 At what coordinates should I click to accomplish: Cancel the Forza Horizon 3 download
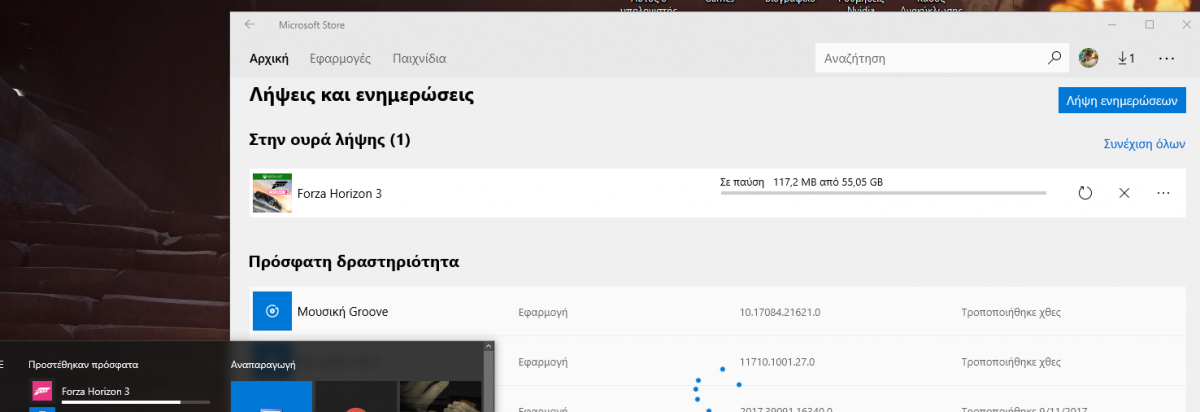tap(1124, 193)
